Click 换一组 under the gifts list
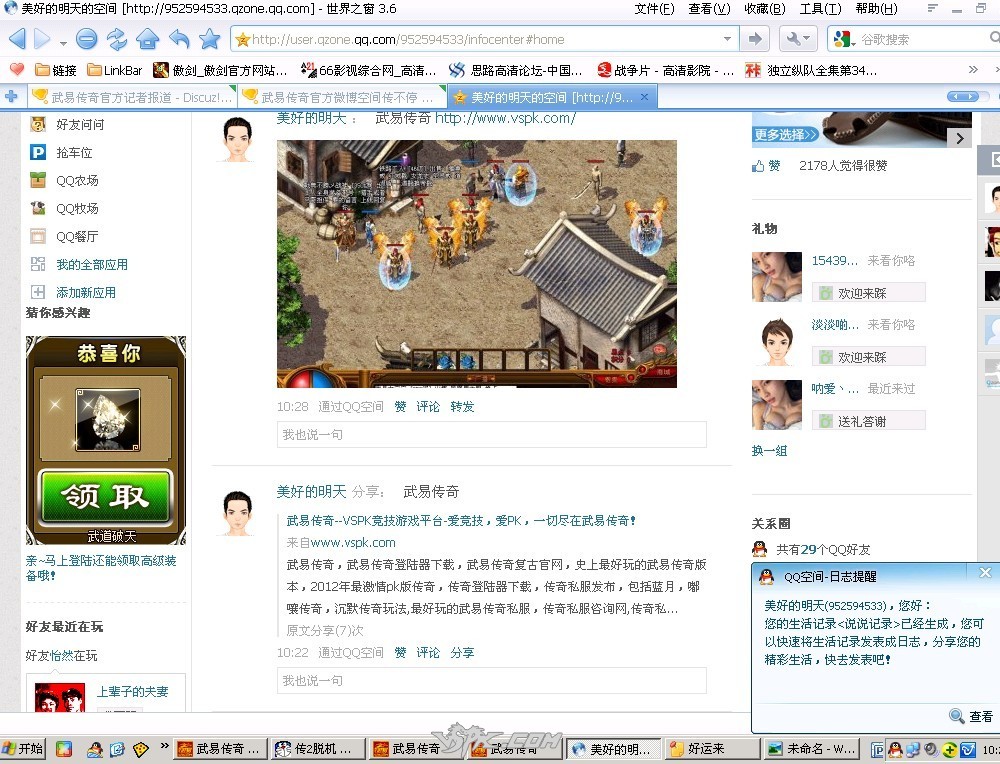 (769, 451)
